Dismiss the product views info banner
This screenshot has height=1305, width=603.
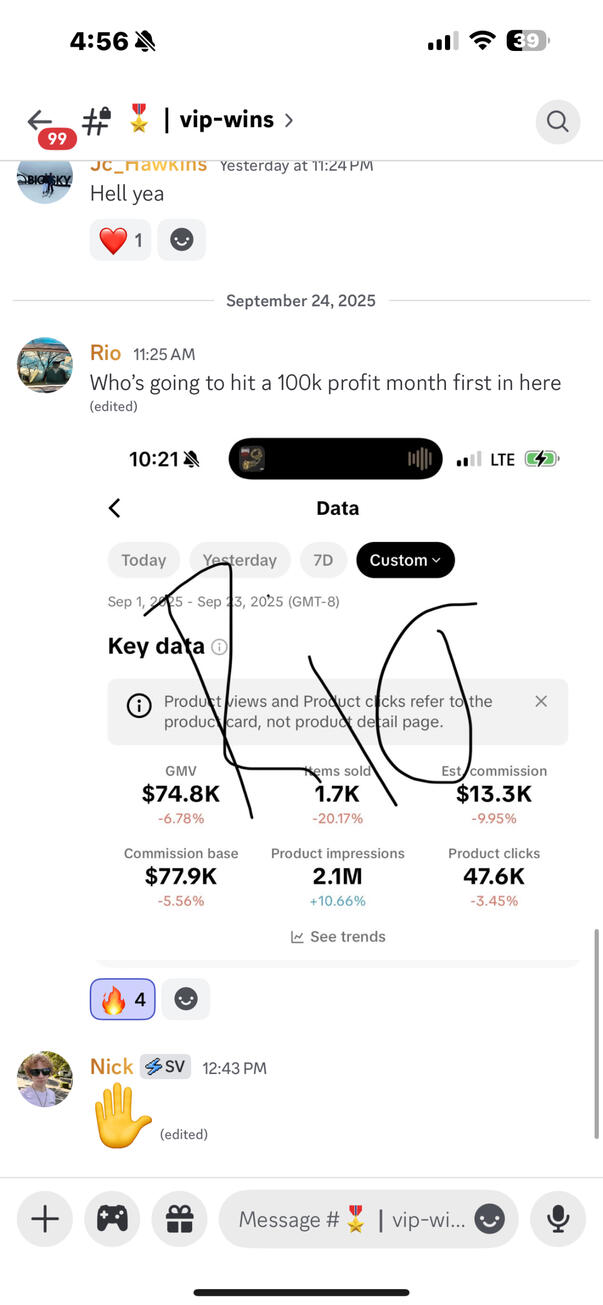(x=541, y=701)
